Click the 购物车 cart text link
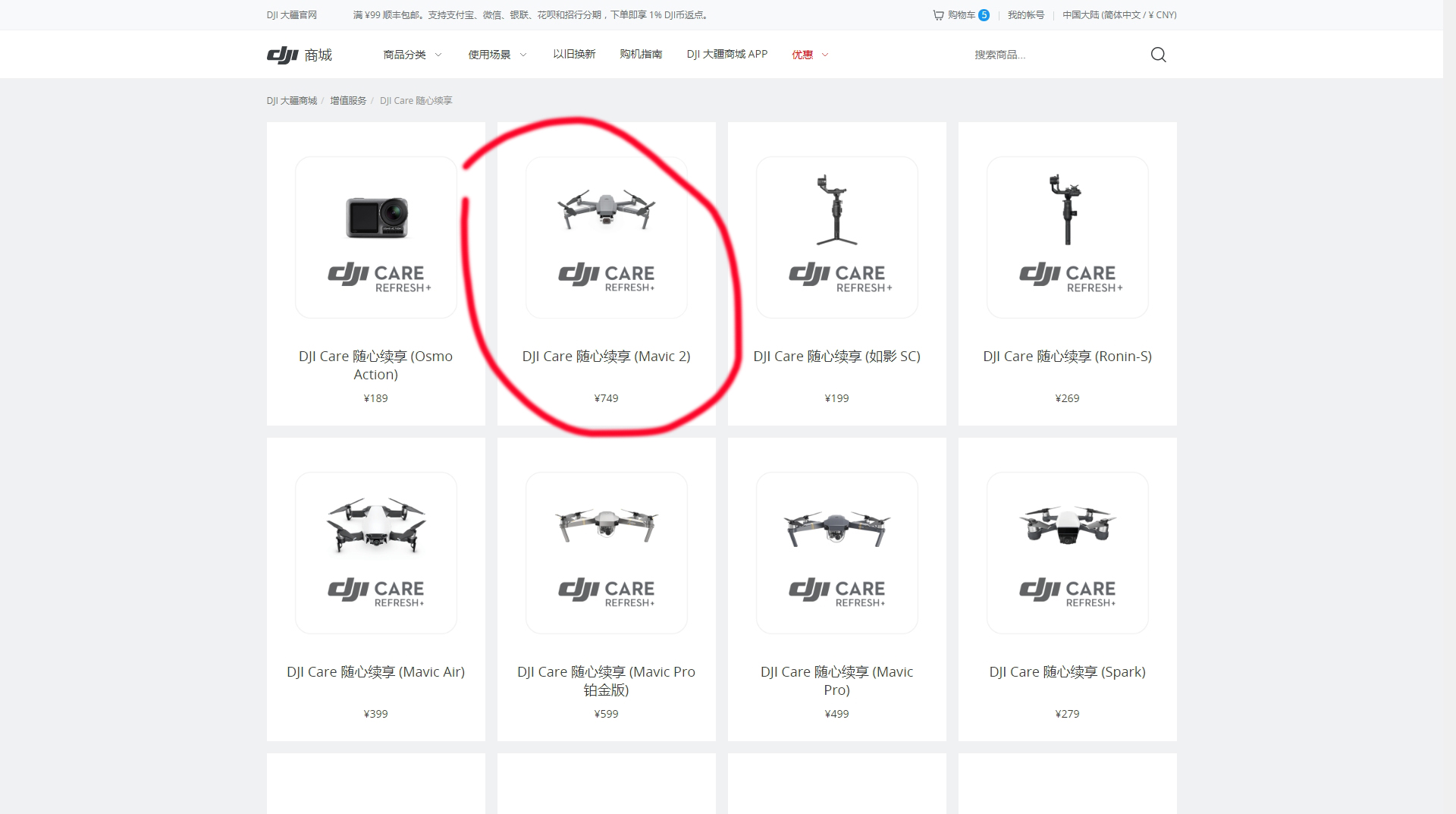Image resolution: width=1456 pixels, height=814 pixels. [x=962, y=14]
